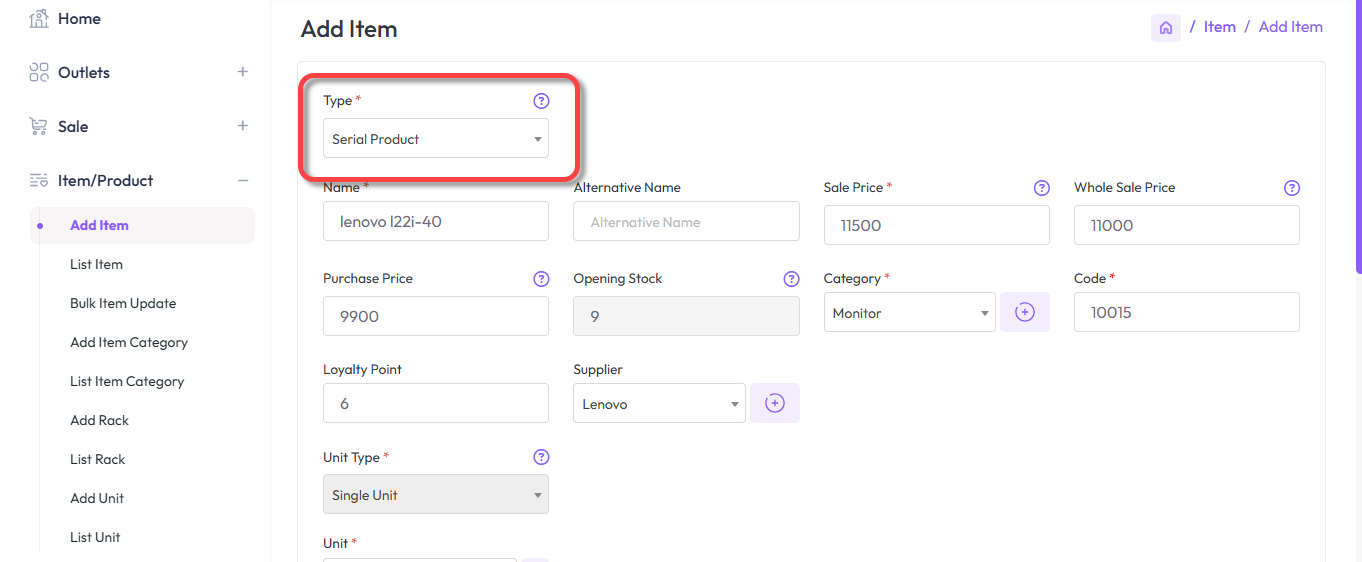Click the Item breadcrumb link
This screenshot has height=562, width=1362.
tap(1219, 27)
